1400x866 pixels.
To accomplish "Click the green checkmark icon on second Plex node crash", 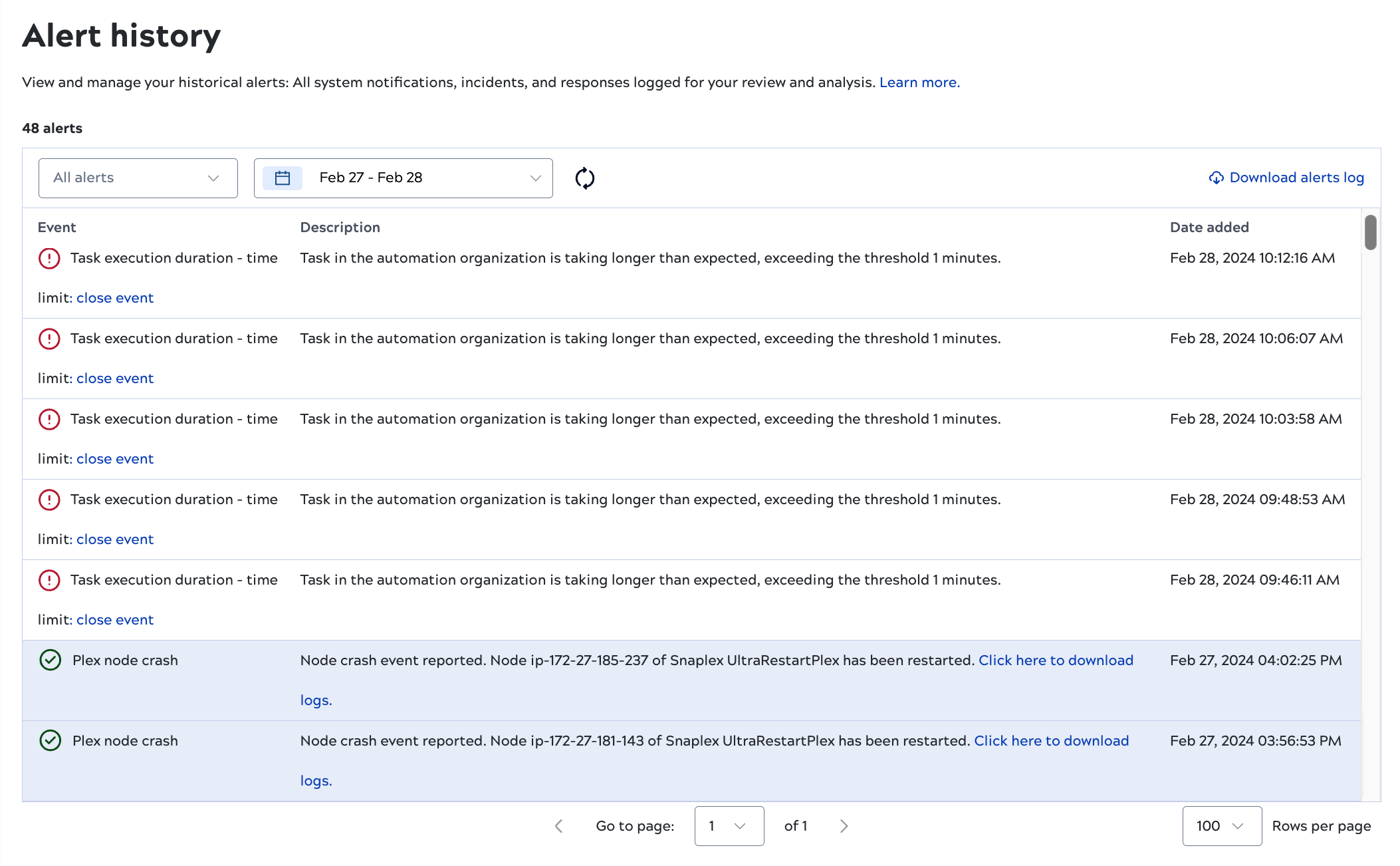I will [x=49, y=740].
